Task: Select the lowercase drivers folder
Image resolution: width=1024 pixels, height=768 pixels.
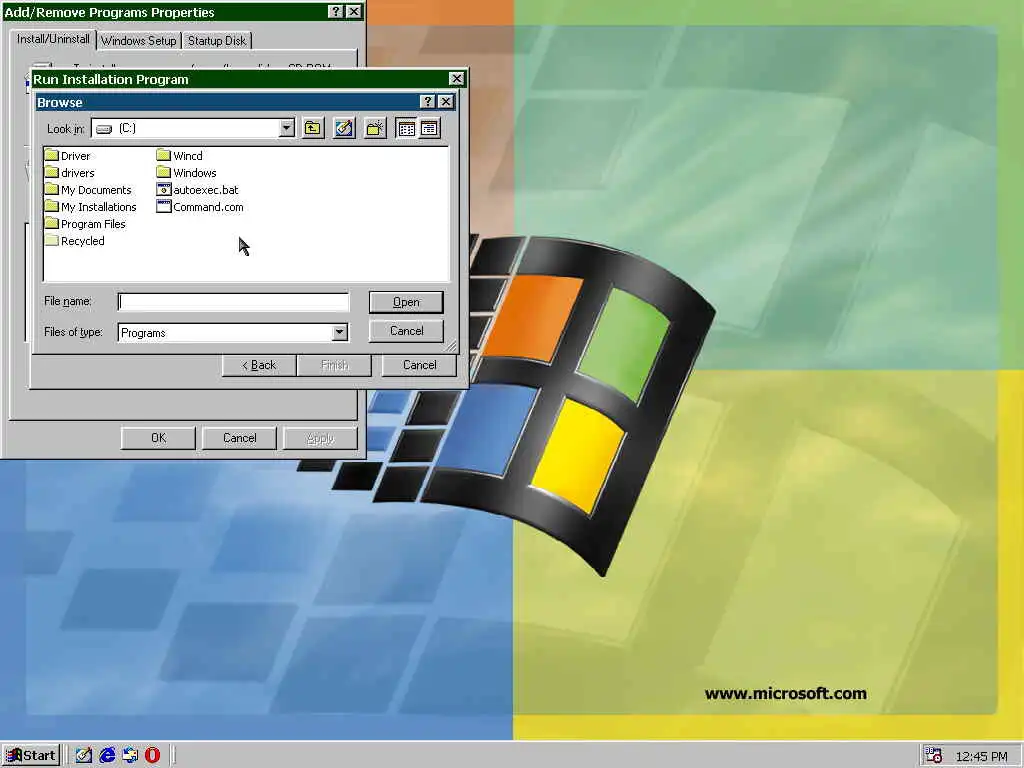Action: (x=70, y=172)
